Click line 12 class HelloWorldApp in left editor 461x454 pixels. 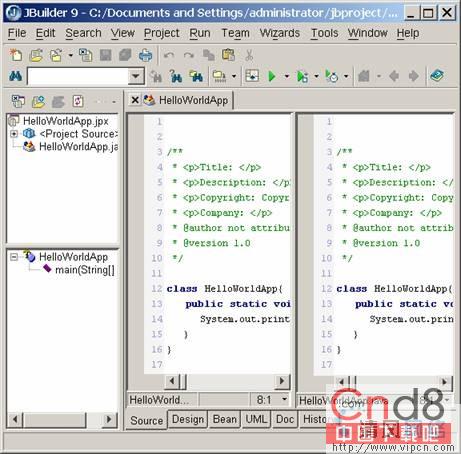[225, 289]
